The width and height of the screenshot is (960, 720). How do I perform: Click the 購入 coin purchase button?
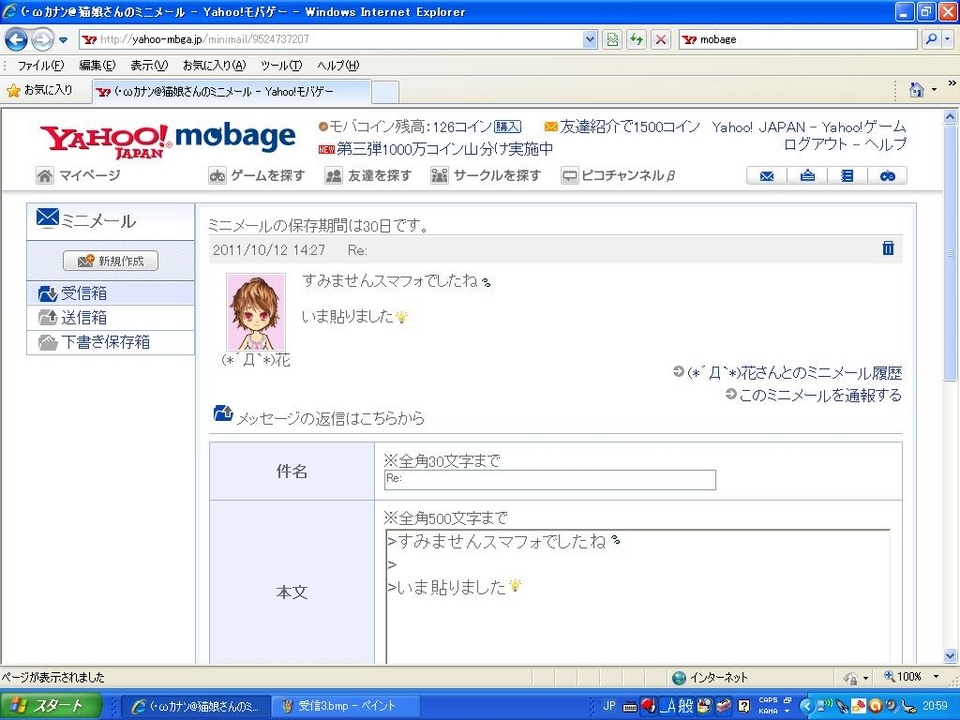508,127
